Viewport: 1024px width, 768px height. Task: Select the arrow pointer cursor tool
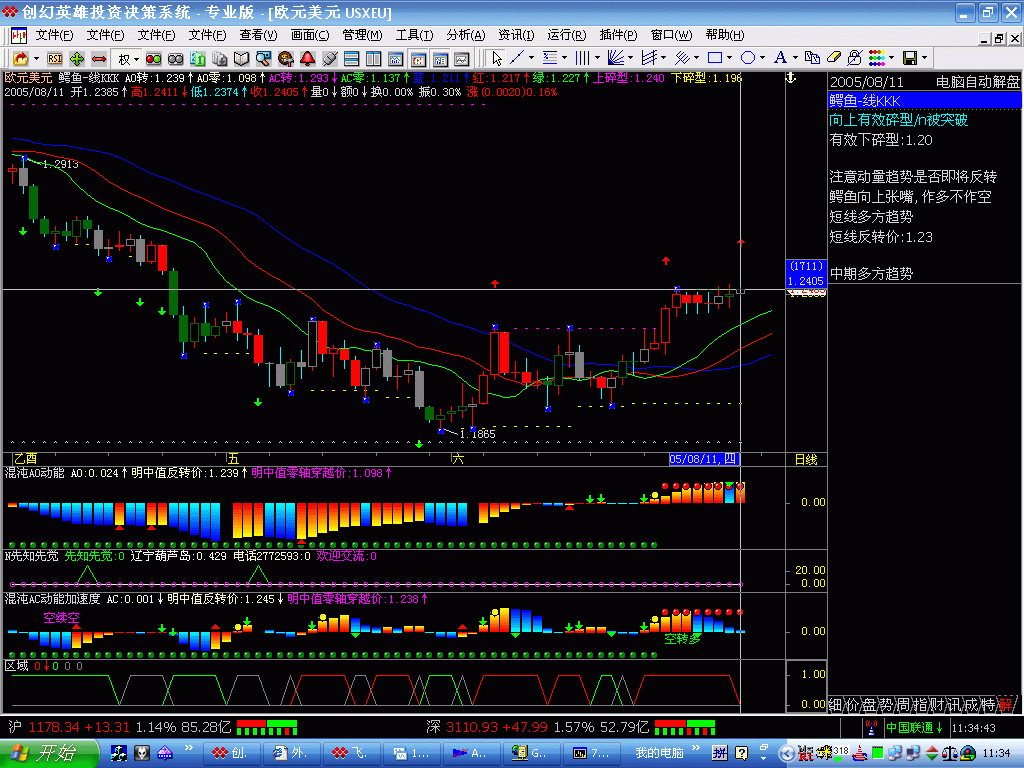(x=497, y=58)
